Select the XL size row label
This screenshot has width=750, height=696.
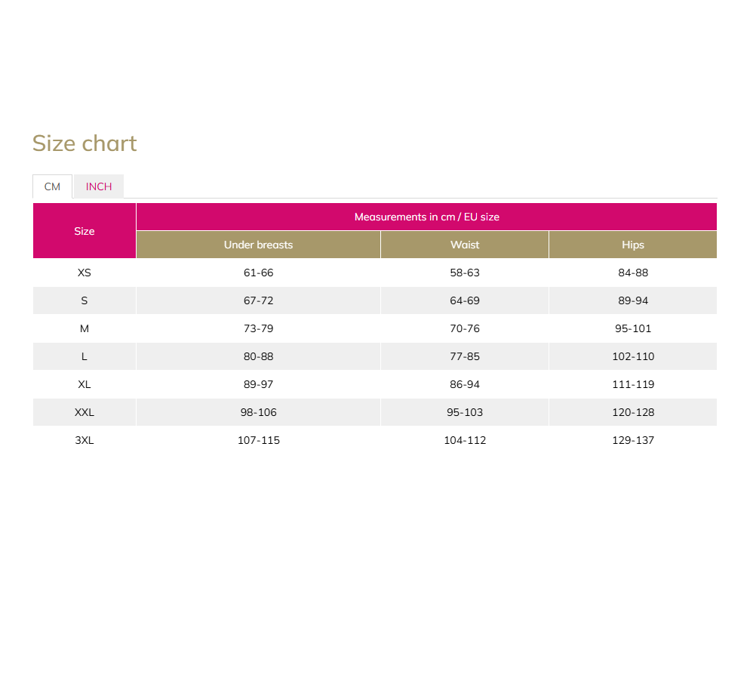(x=84, y=384)
